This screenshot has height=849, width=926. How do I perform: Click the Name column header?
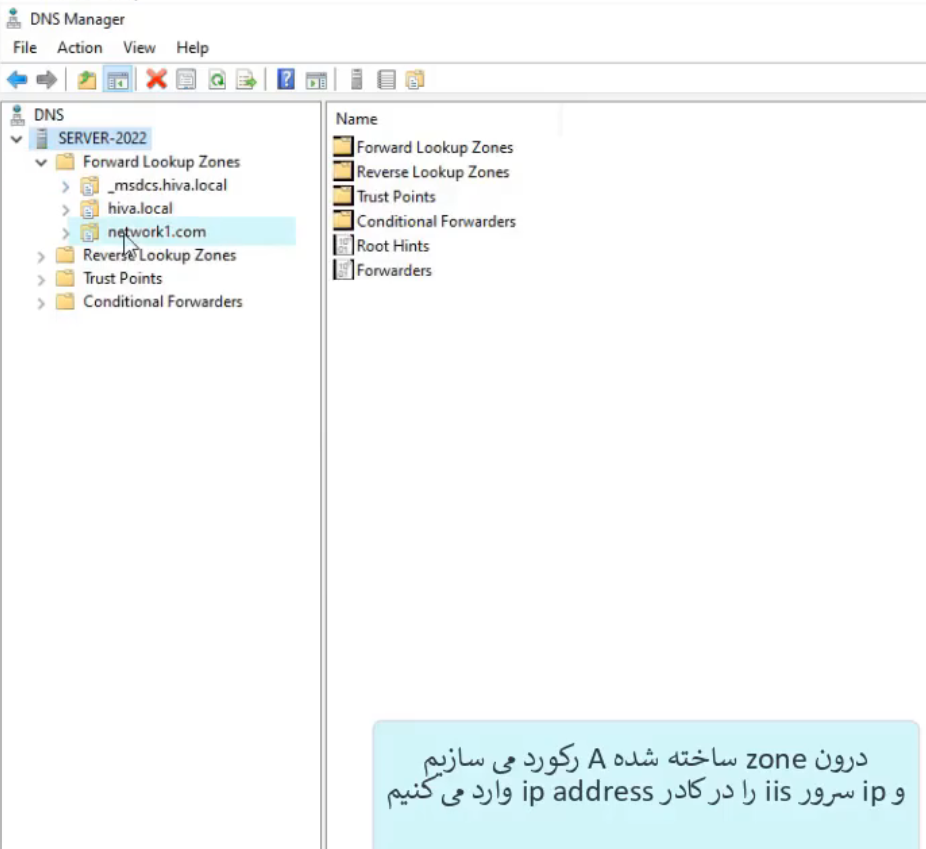pyautogui.click(x=356, y=119)
